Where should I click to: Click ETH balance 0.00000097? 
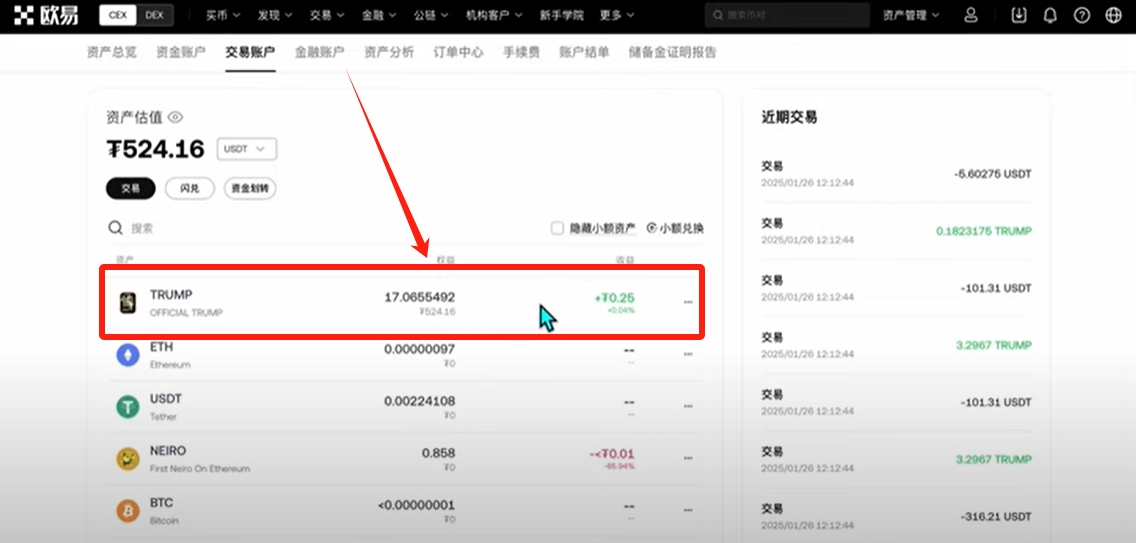coord(419,349)
